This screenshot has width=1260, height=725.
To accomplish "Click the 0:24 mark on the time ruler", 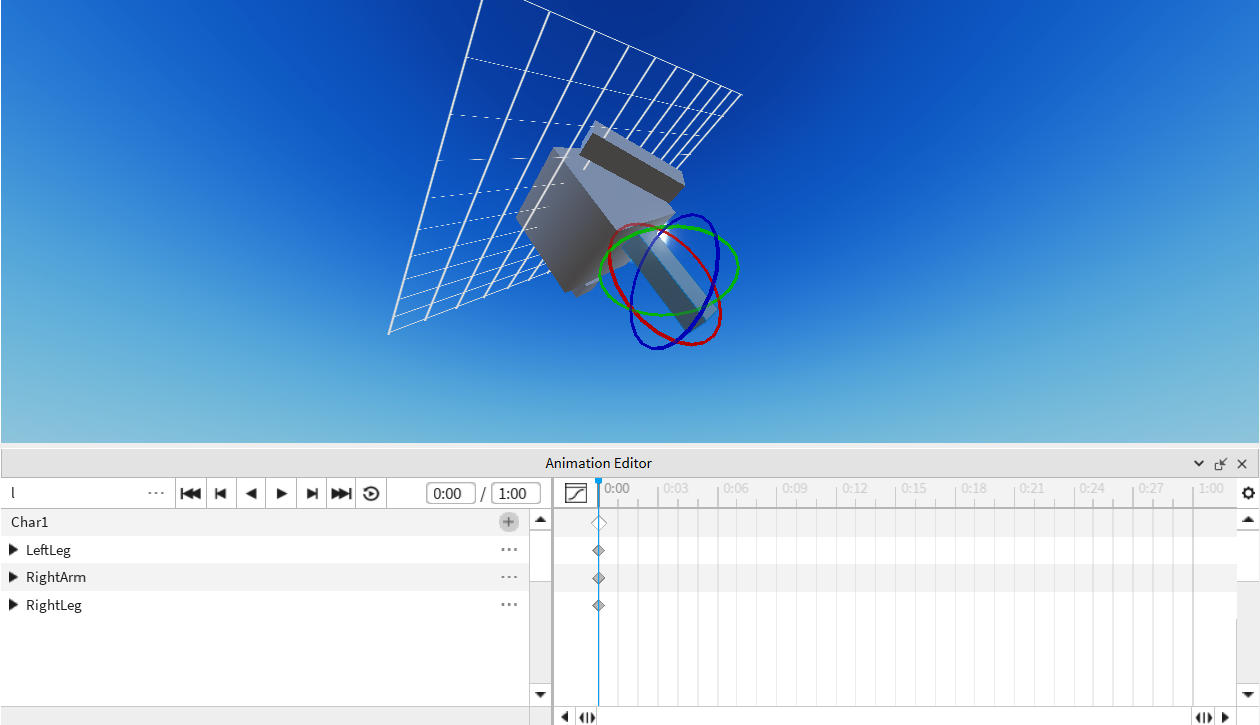I will point(1092,489).
